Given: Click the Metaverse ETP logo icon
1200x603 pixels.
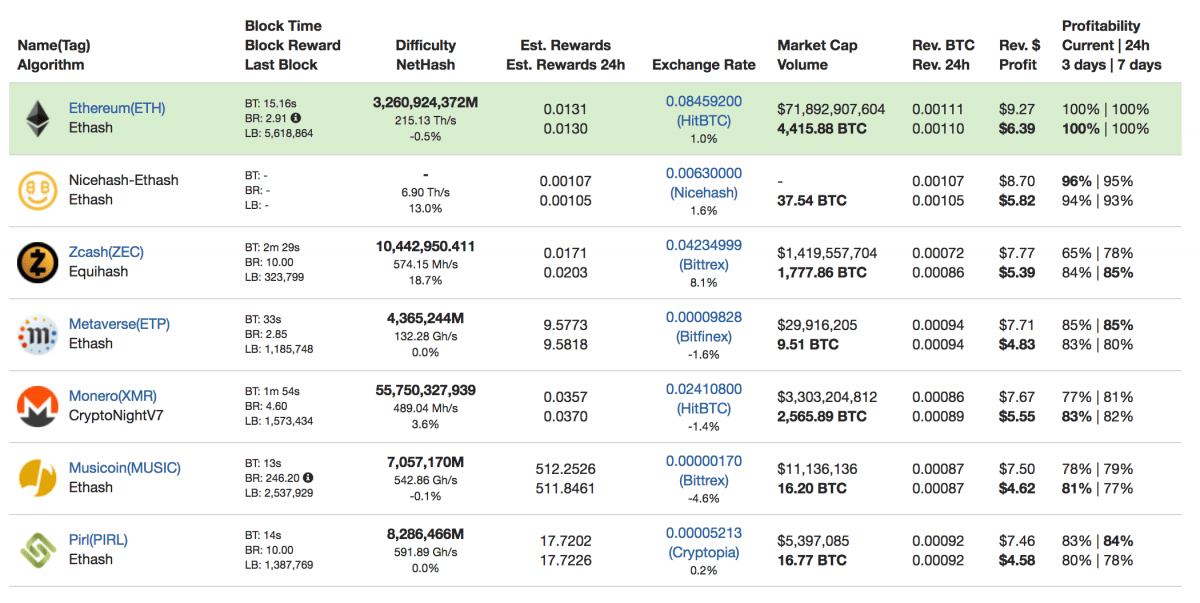Looking at the screenshot, I should (38, 334).
